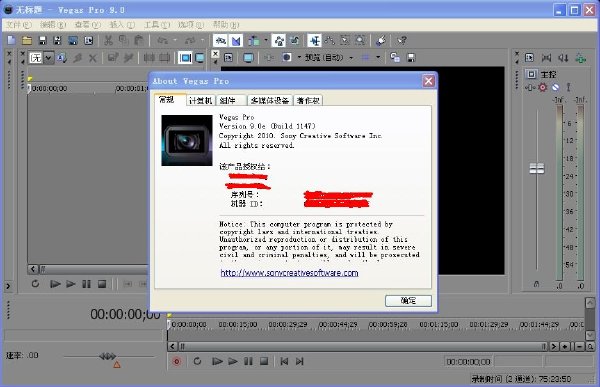Viewport: 600px width, 387px height.
Task: Click the Redo arrow icon
Action: (x=190, y=40)
